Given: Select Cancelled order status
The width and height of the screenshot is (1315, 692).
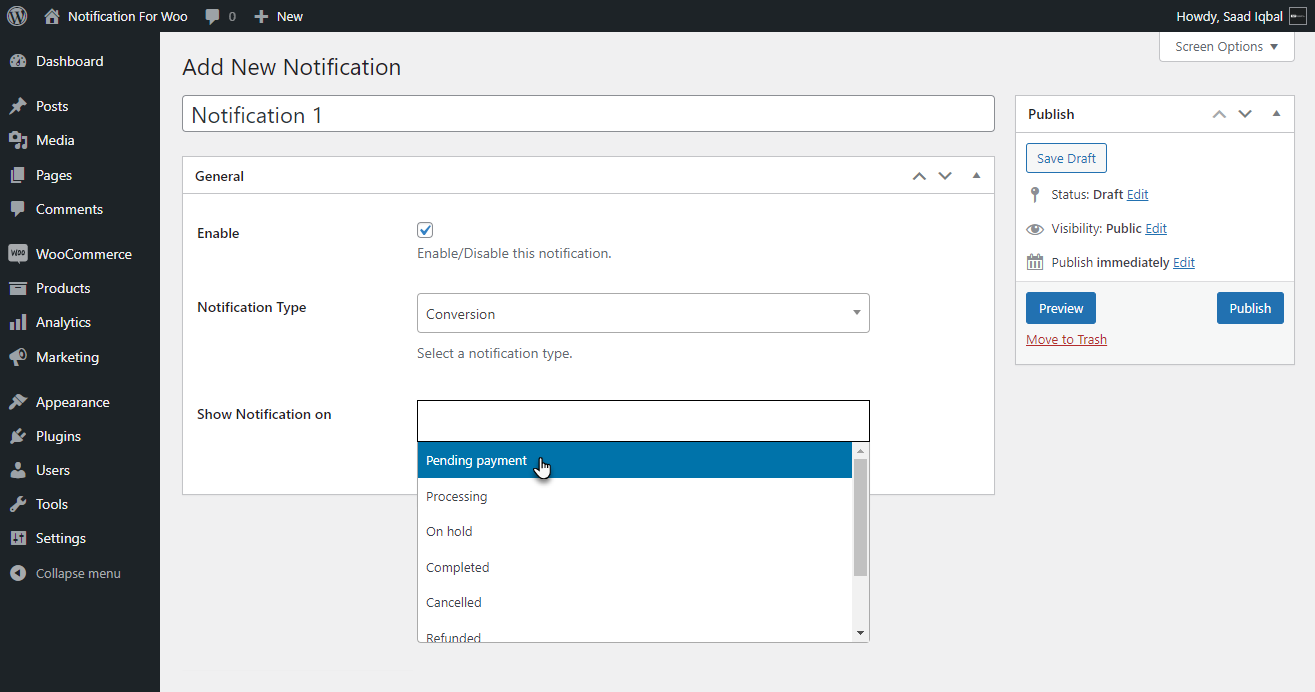Looking at the screenshot, I should pyautogui.click(x=635, y=602).
